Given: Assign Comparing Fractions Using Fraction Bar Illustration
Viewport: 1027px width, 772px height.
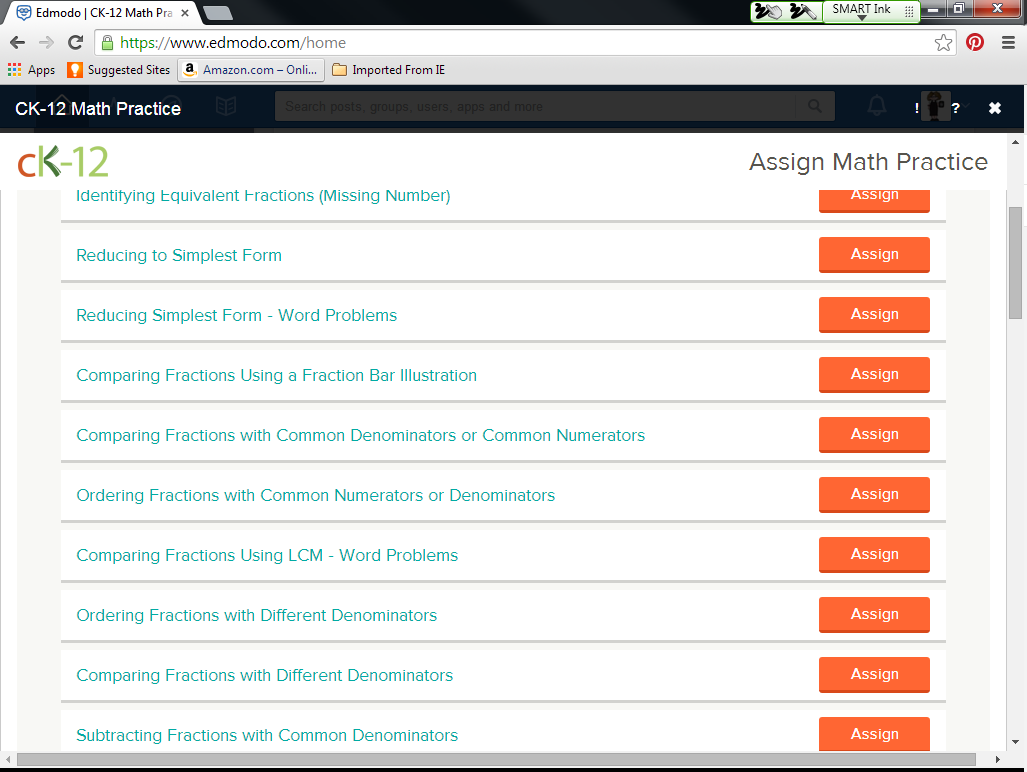Looking at the screenshot, I should point(874,374).
